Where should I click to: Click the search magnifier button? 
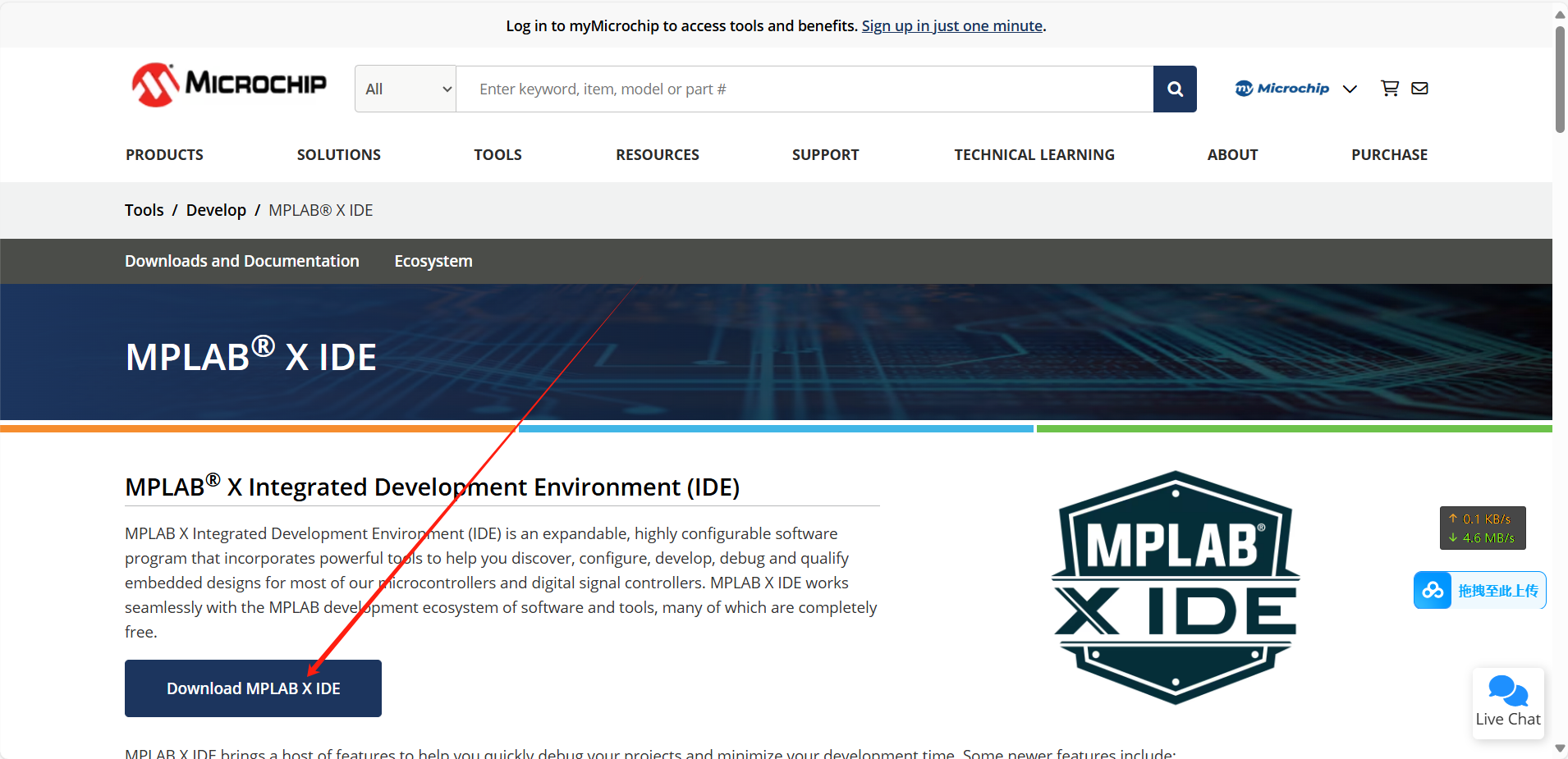click(x=1175, y=89)
